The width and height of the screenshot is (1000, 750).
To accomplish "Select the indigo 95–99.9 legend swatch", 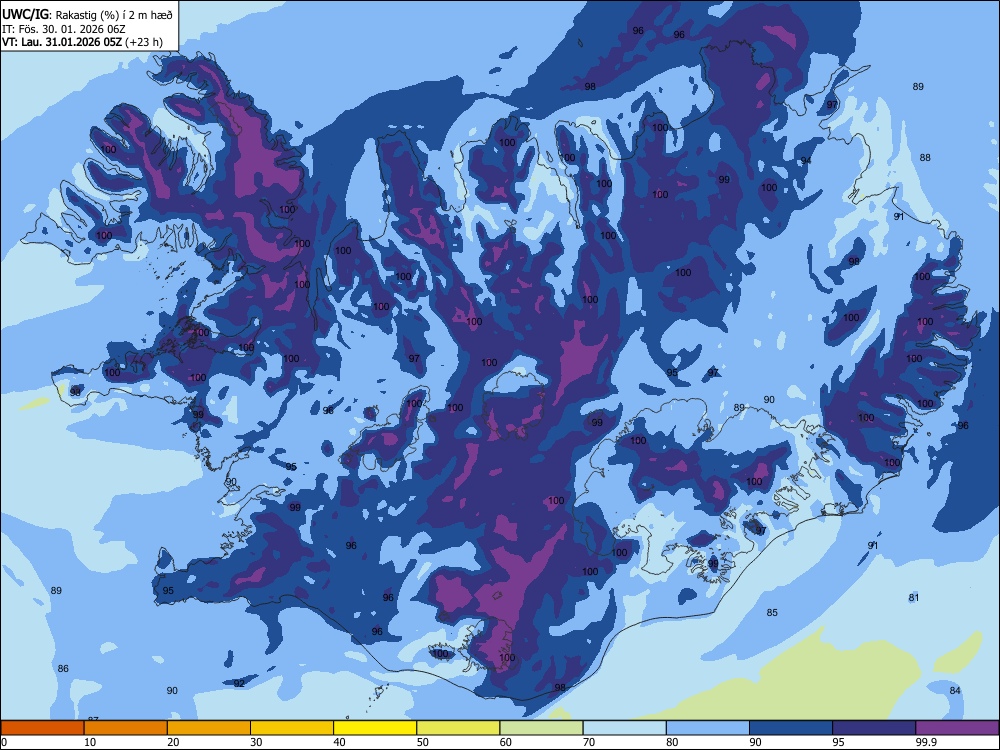I will 874,728.
